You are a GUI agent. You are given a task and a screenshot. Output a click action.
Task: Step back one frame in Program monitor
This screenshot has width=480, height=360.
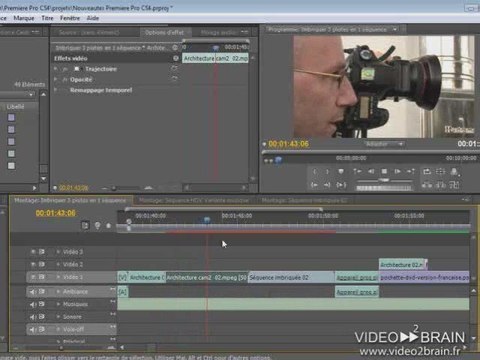(371, 171)
